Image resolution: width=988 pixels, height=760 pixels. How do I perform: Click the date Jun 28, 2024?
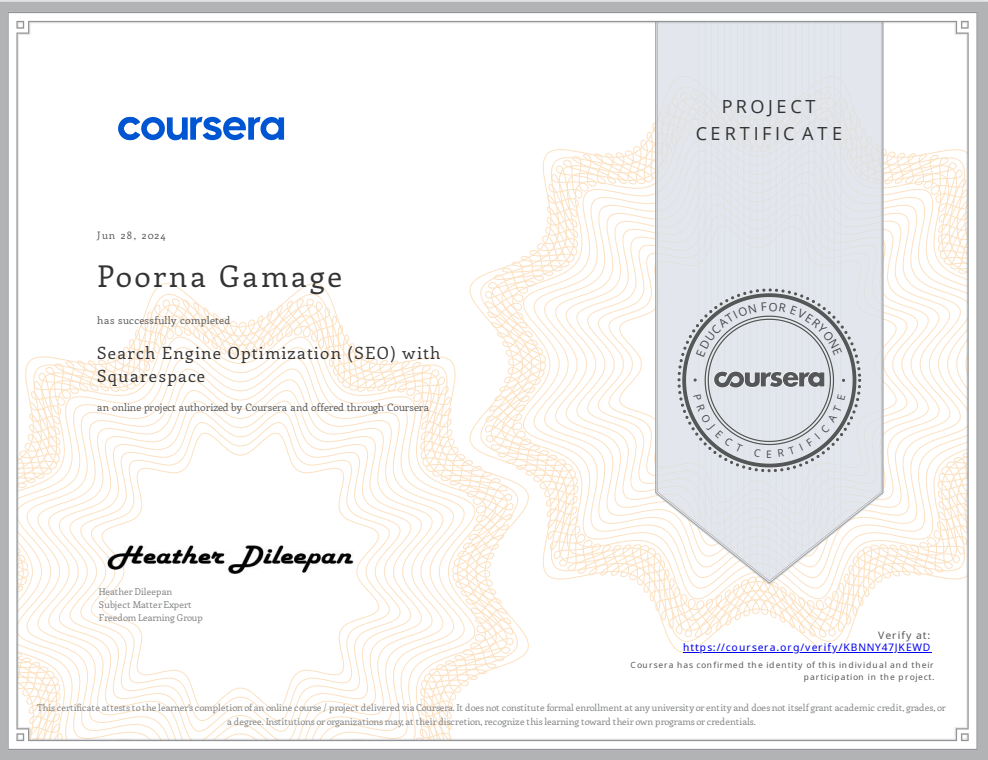(131, 236)
